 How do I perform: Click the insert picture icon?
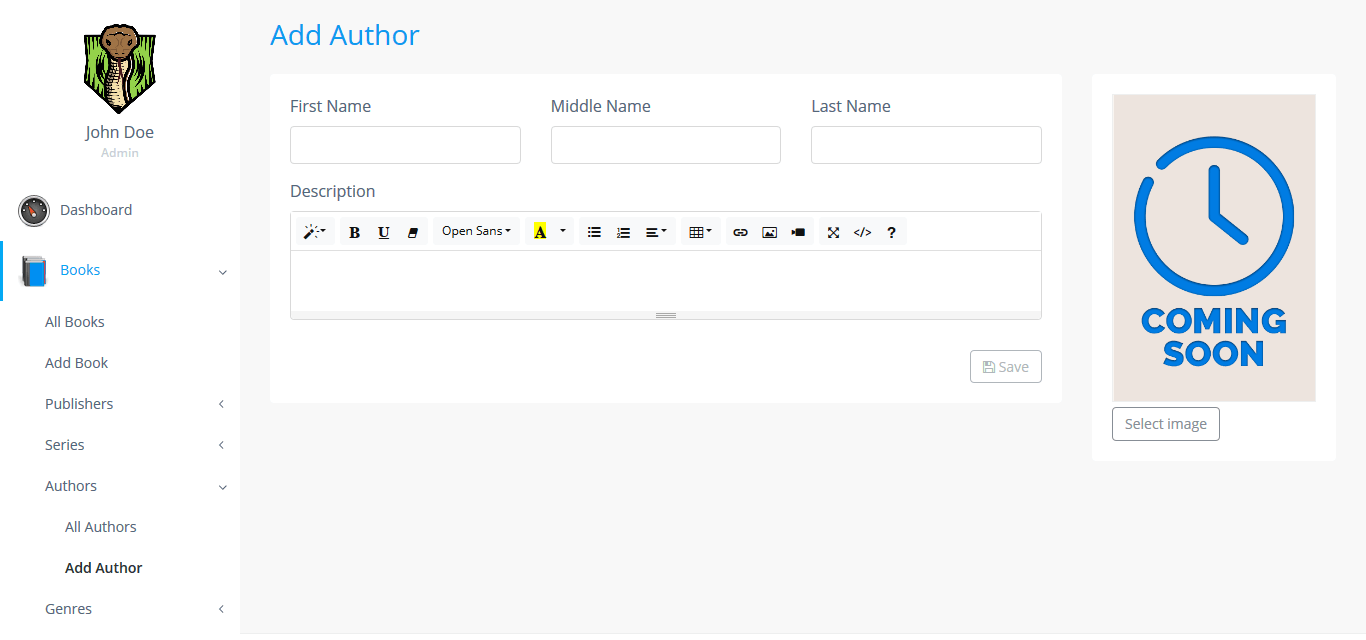[x=769, y=232]
